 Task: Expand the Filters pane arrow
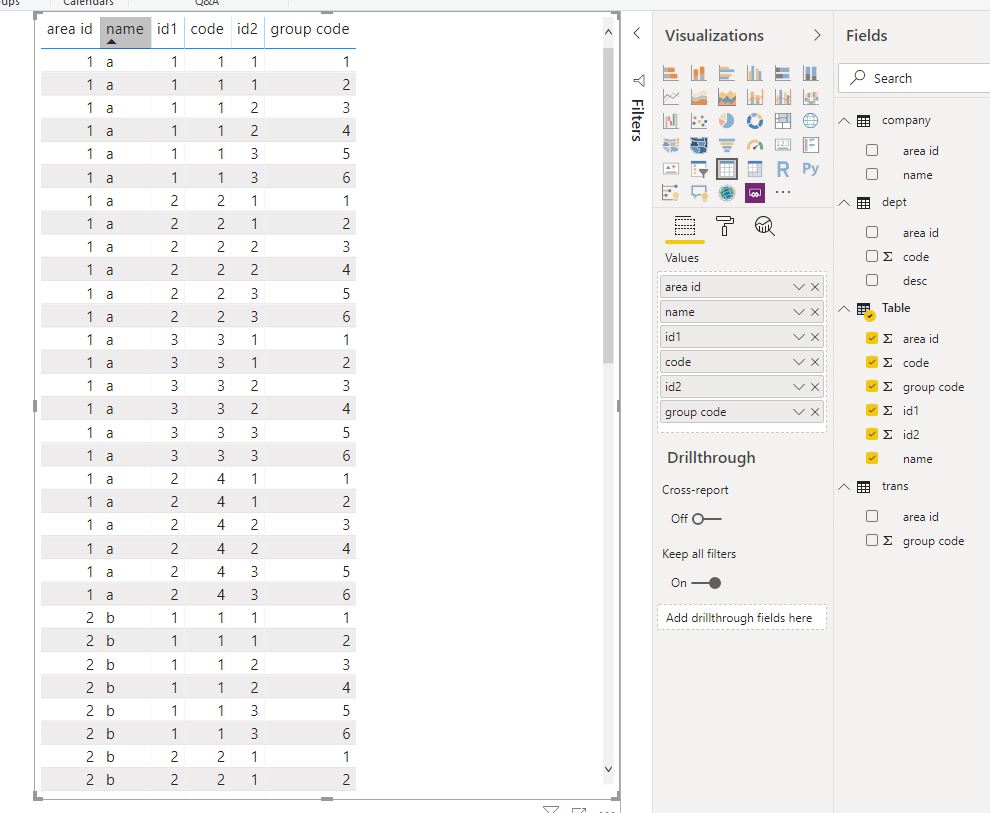(637, 33)
